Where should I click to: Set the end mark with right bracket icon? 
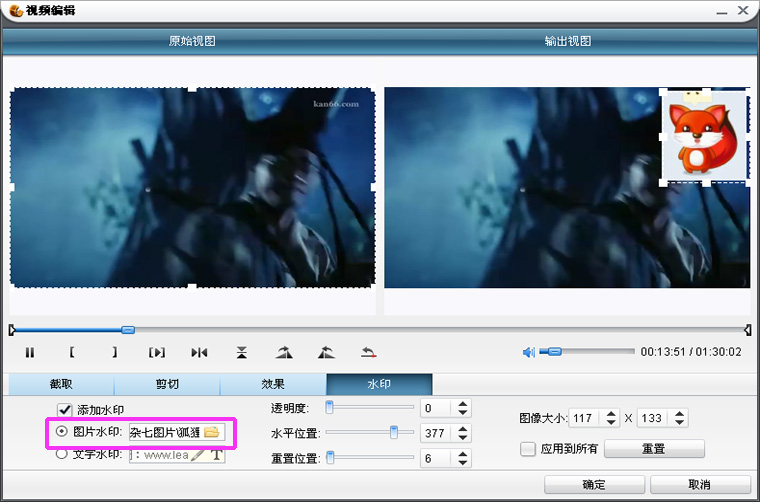114,352
